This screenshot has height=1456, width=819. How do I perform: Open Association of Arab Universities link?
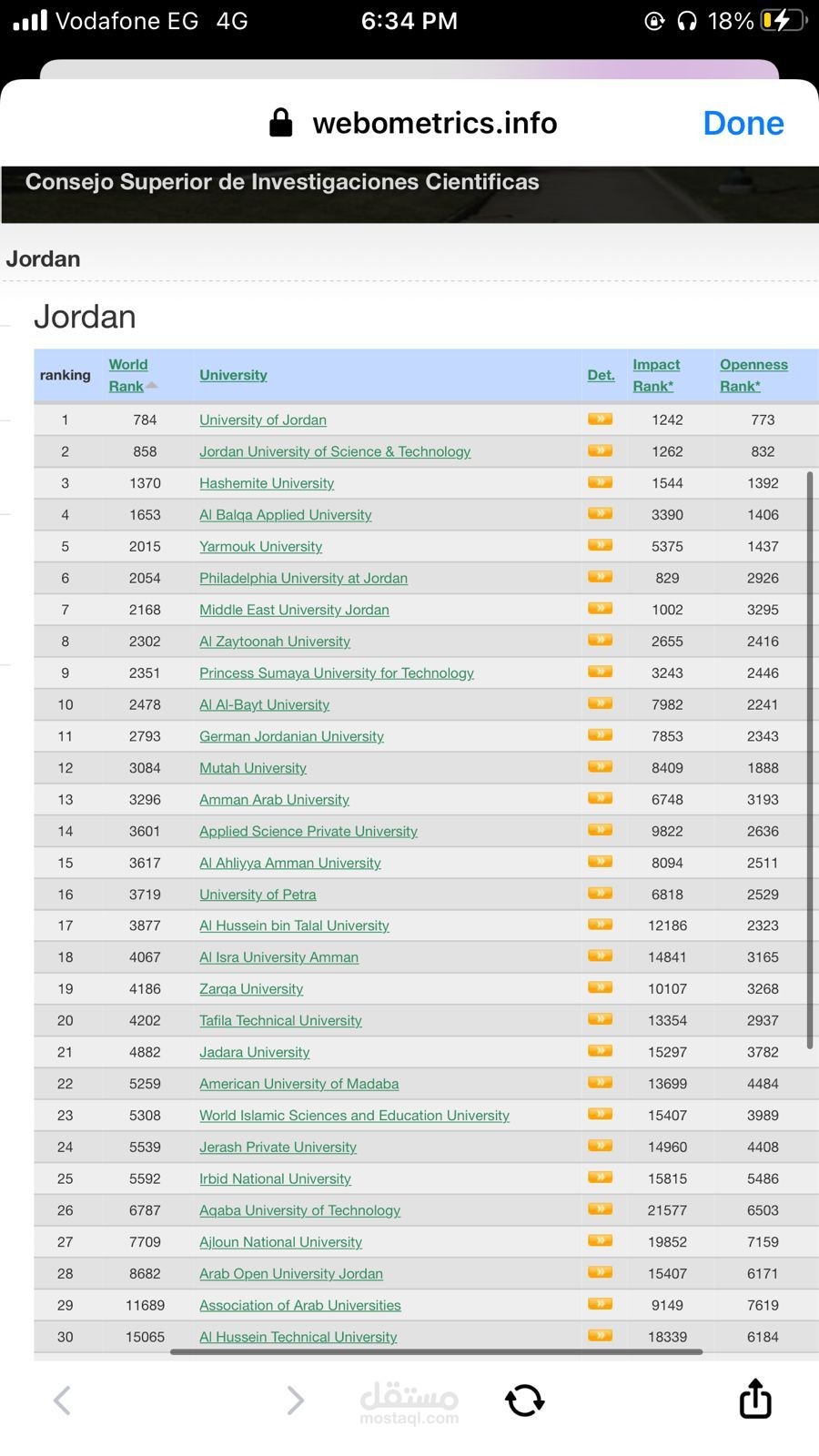300,1305
